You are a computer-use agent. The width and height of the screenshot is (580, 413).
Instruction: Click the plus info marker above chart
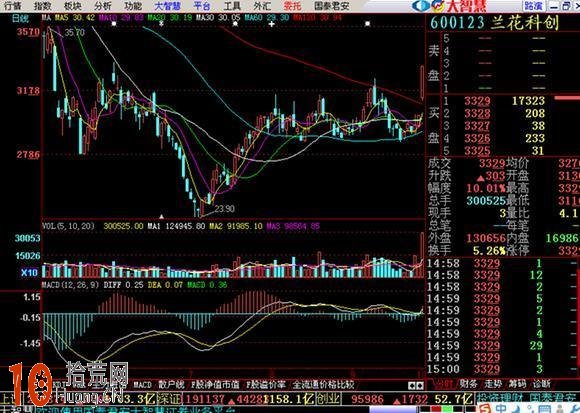click(x=272, y=24)
